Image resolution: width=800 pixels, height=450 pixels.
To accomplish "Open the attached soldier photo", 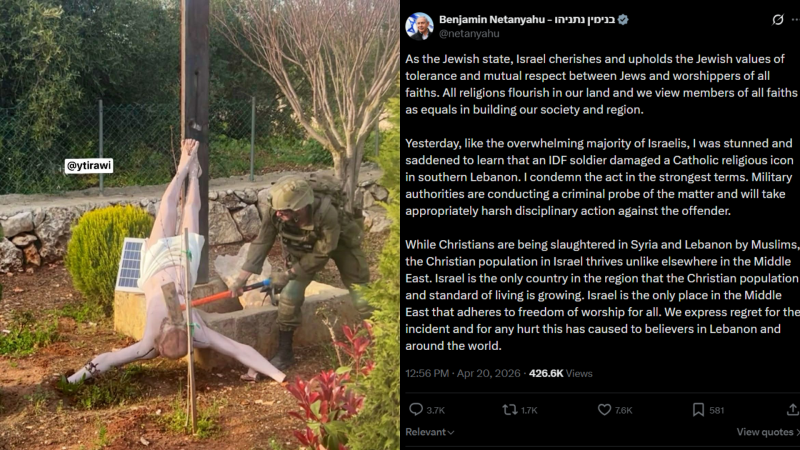I will coord(199,225).
